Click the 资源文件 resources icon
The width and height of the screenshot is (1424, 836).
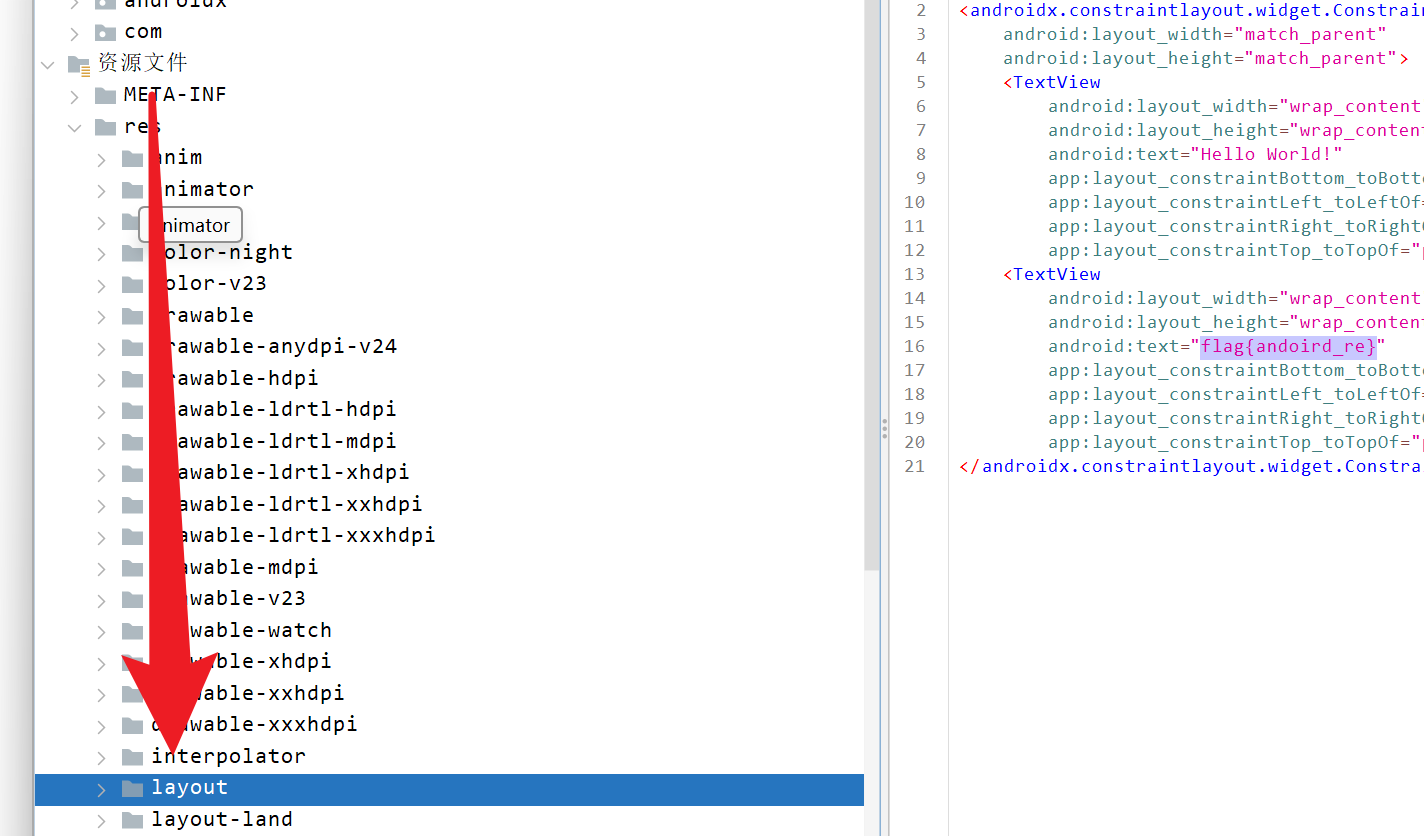coord(79,64)
